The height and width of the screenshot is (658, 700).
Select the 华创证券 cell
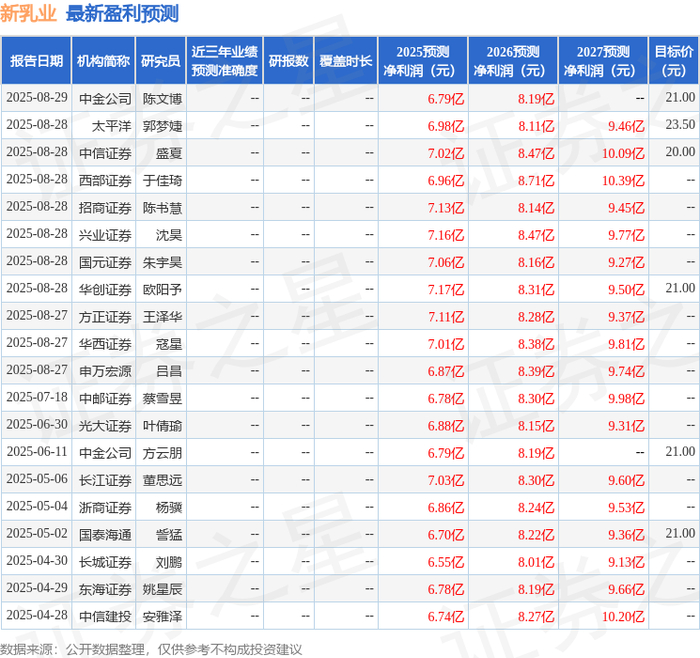[105, 289]
